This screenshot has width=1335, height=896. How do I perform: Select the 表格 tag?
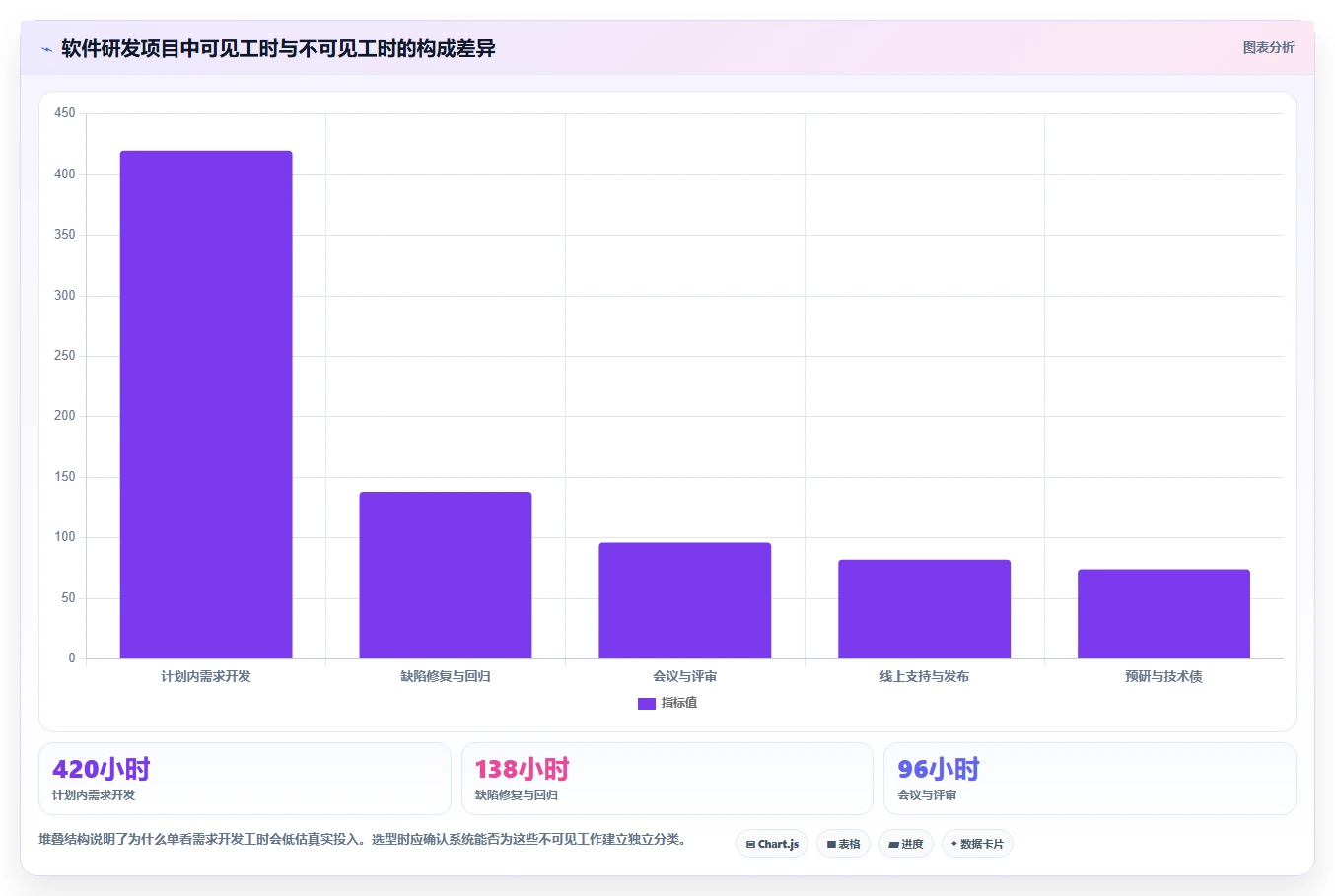[843, 844]
